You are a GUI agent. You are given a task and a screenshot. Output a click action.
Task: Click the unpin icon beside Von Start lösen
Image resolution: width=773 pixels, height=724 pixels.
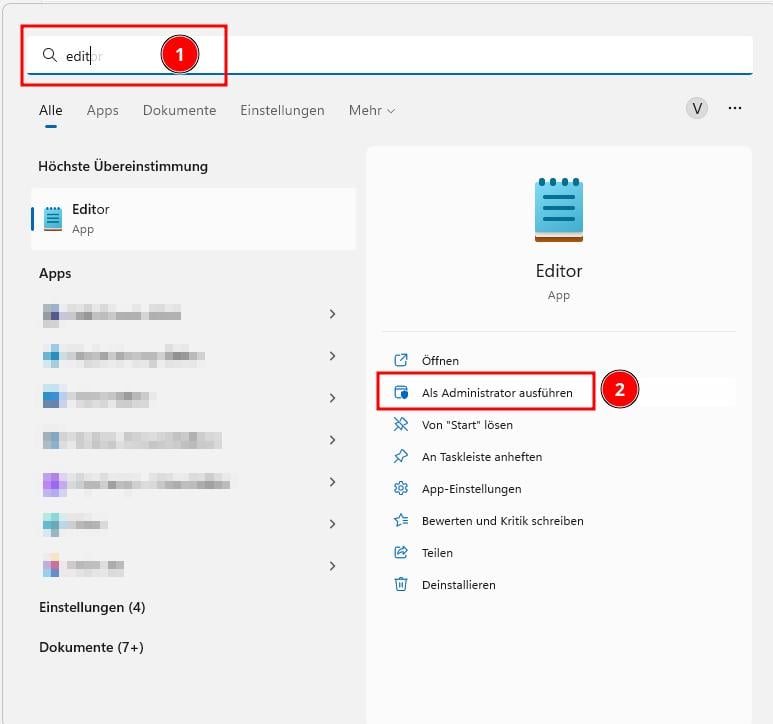tap(401, 424)
